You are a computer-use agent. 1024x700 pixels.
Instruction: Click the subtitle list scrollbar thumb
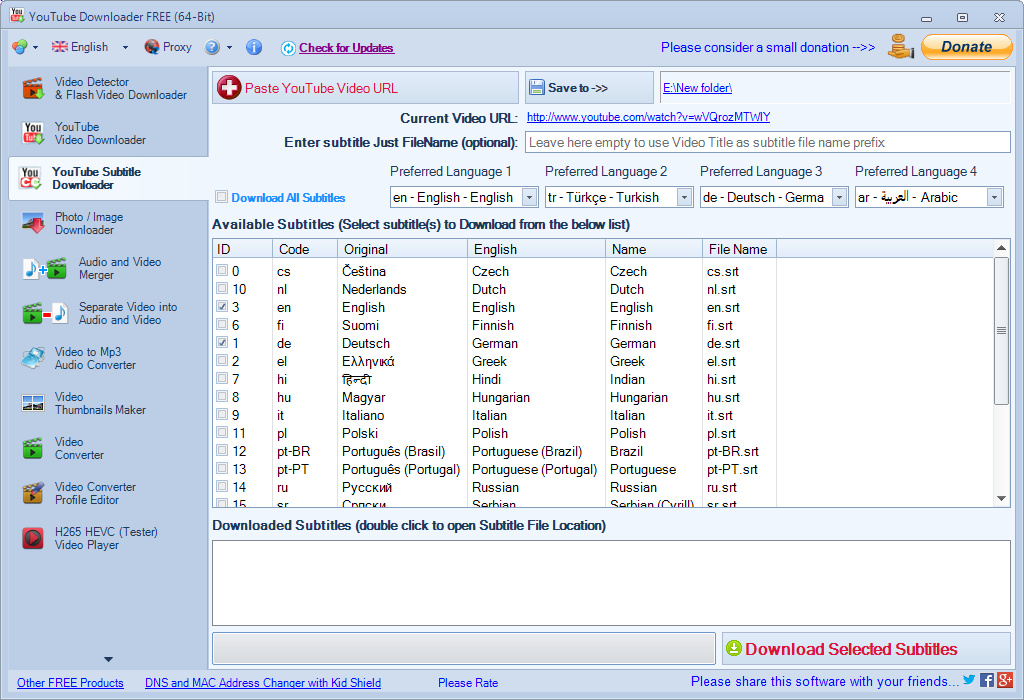[1000, 330]
